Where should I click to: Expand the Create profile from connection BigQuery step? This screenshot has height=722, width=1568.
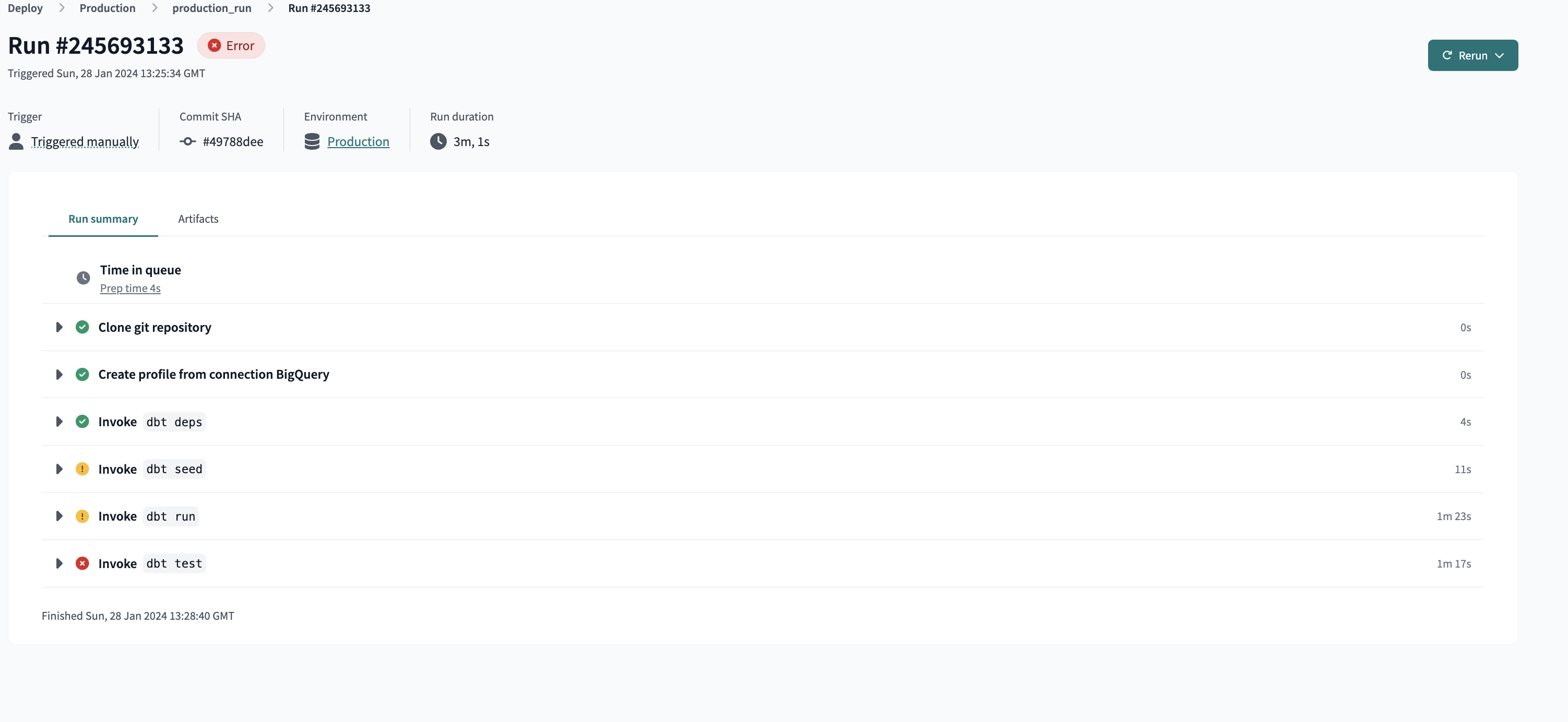point(59,375)
